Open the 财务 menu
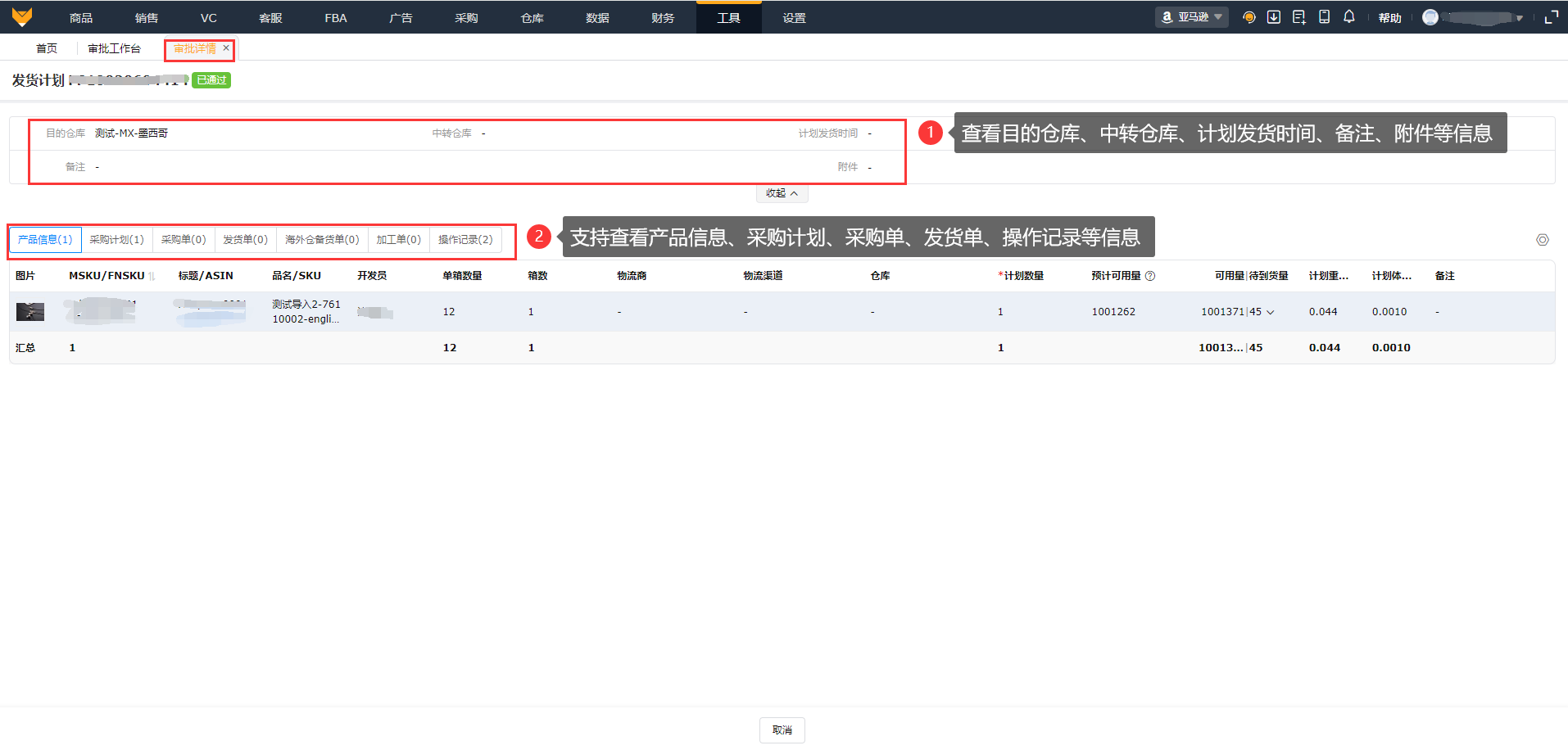Viewport: 1568px width, 750px height. [x=663, y=17]
